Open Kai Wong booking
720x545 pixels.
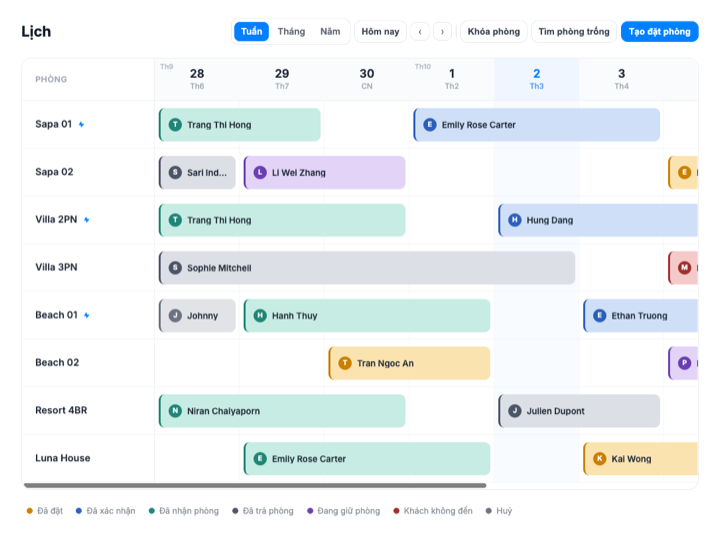(641, 459)
